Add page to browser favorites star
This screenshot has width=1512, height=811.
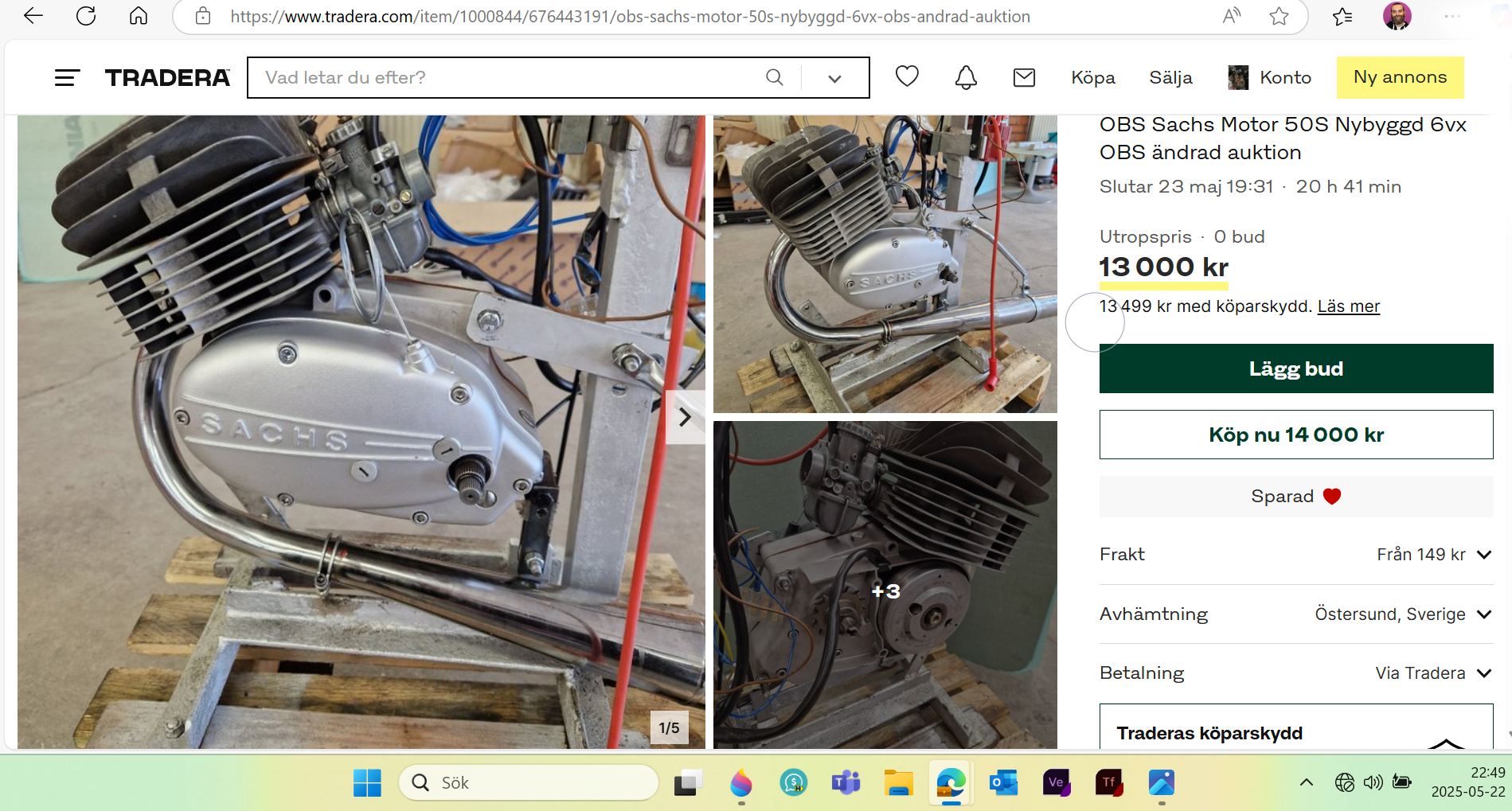pyautogui.click(x=1279, y=16)
